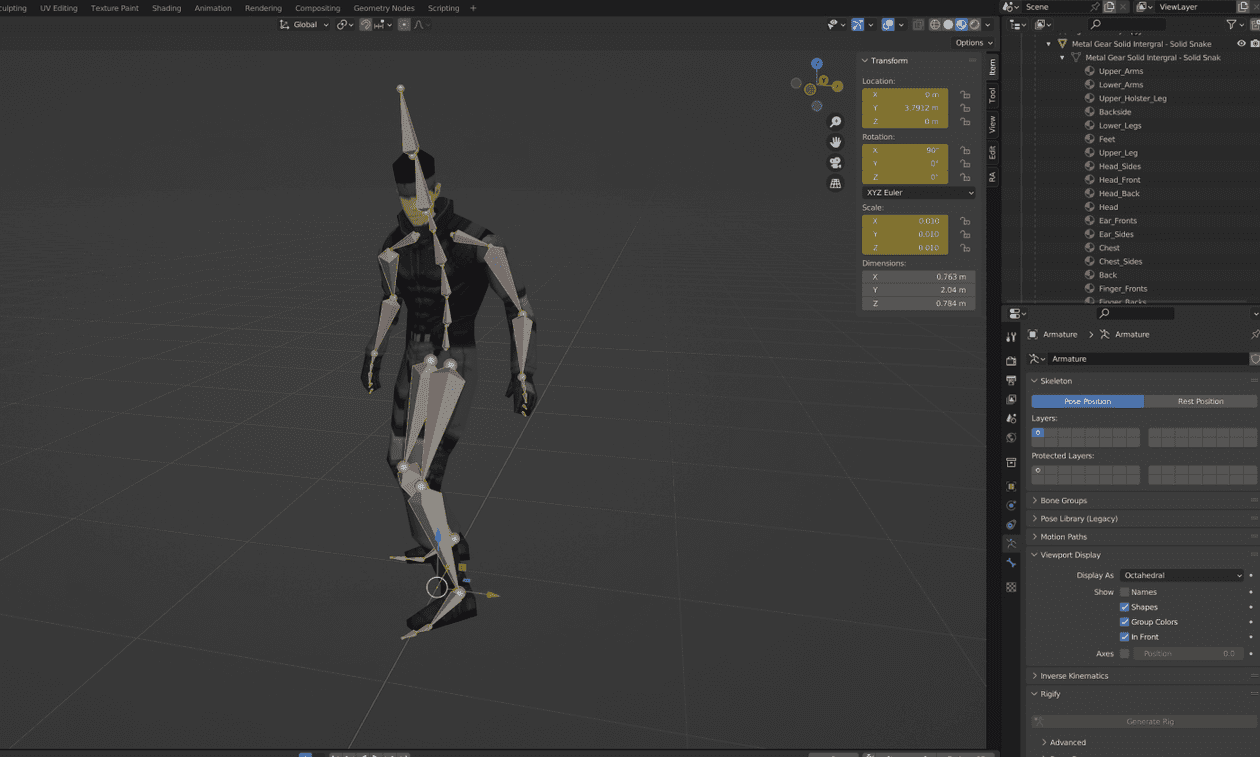Click the Dimensions Y value field
This screenshot has width=1260, height=757.
(x=918, y=290)
